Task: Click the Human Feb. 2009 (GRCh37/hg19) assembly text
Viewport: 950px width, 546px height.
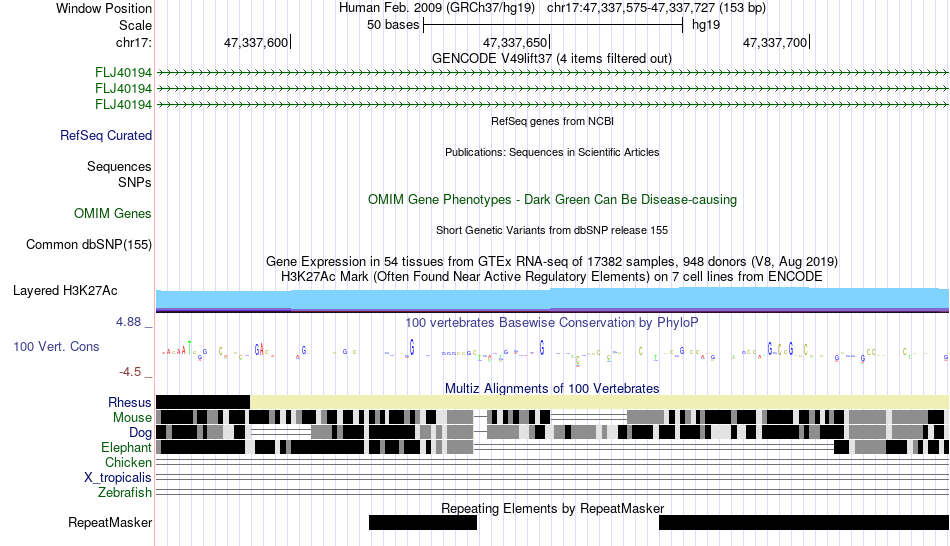Action: coord(437,8)
